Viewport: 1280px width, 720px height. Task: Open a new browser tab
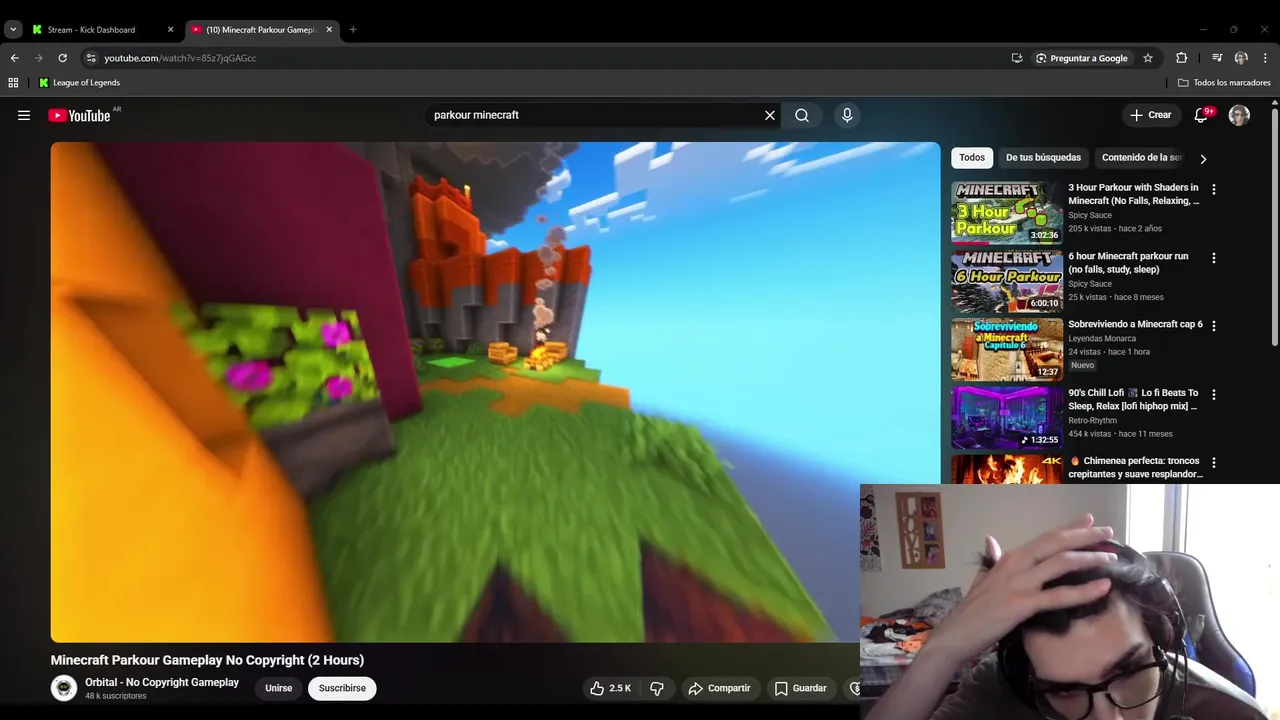click(353, 30)
